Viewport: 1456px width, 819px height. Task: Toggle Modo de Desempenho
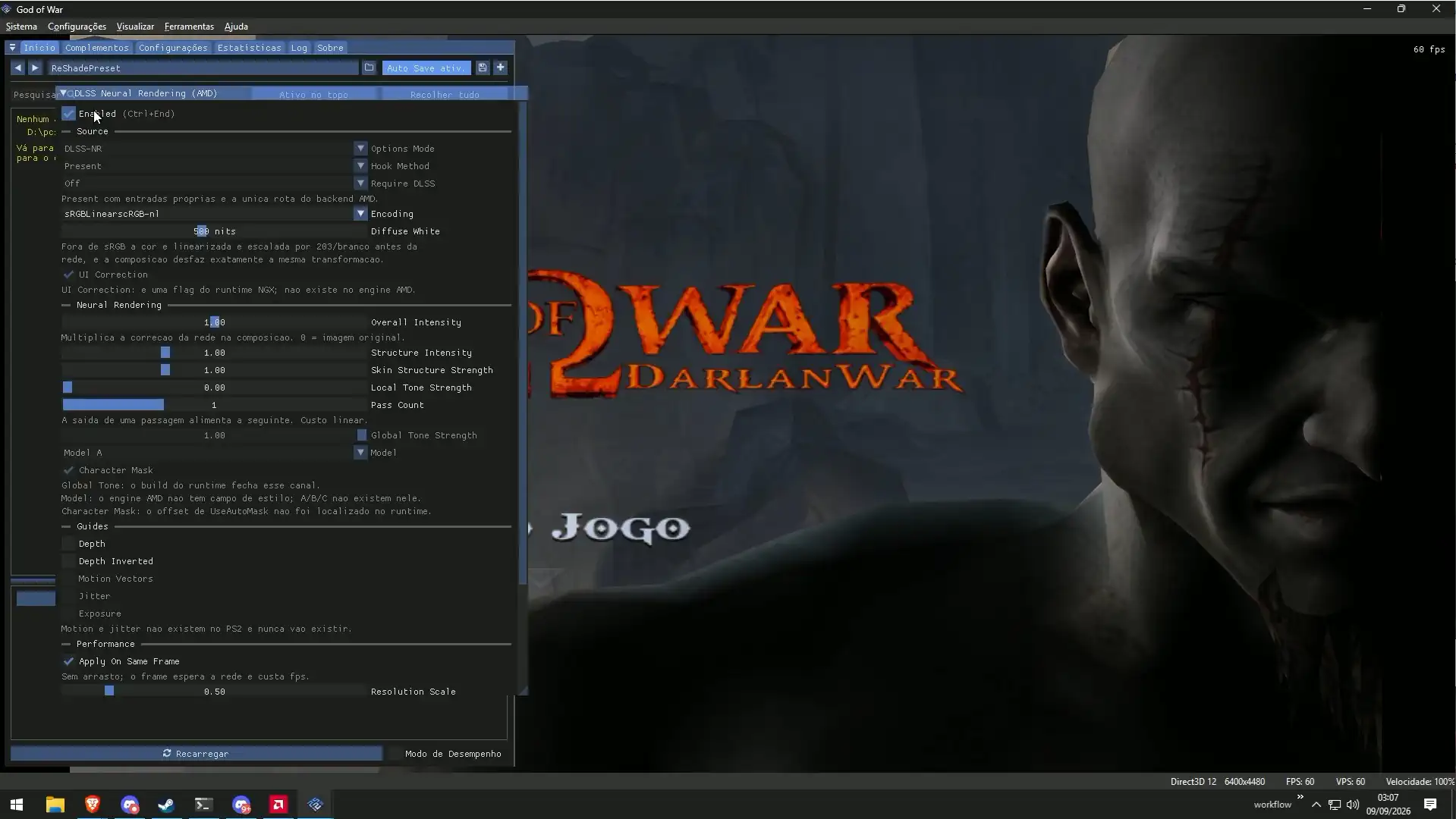tap(445, 754)
